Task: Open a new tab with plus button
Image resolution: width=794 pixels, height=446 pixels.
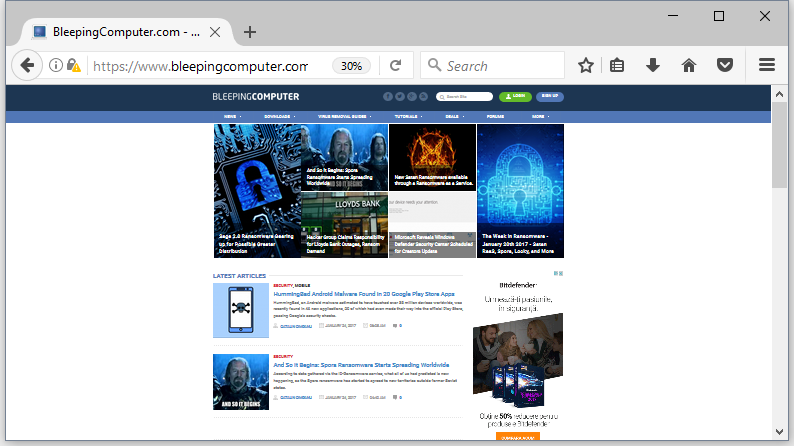Action: point(250,32)
